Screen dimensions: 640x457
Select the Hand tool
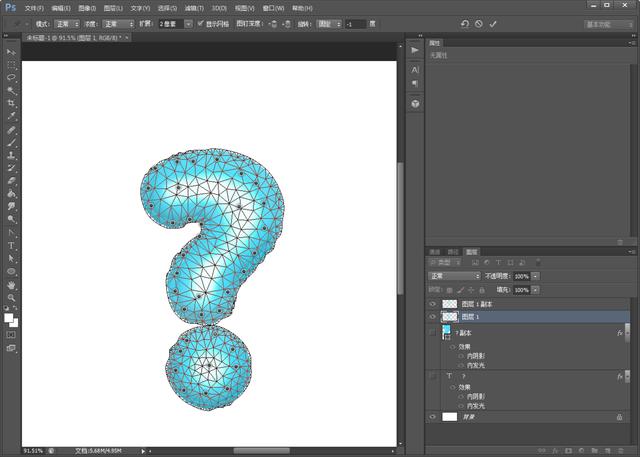(x=11, y=285)
